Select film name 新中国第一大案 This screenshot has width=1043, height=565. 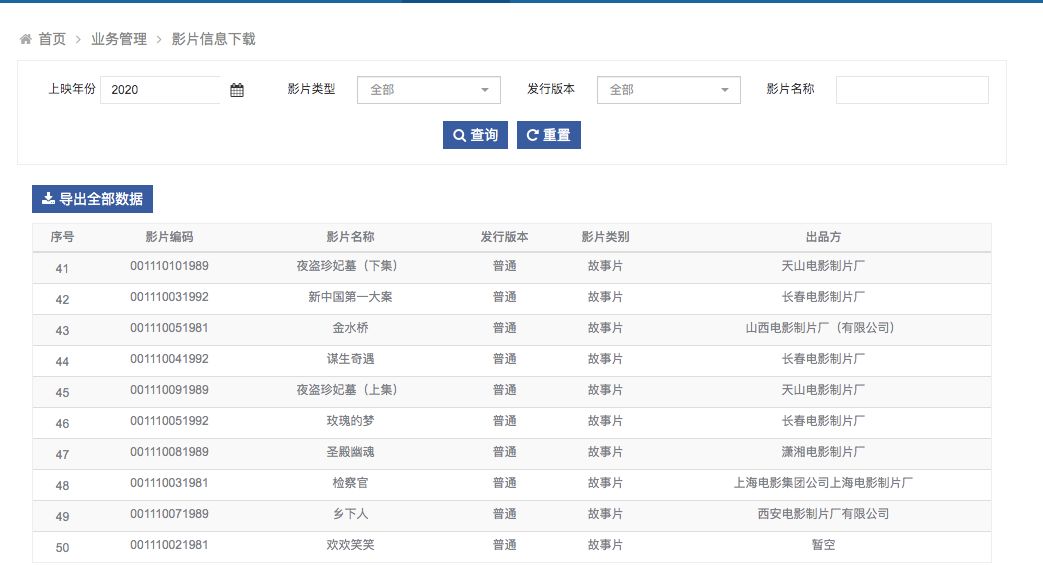click(350, 297)
